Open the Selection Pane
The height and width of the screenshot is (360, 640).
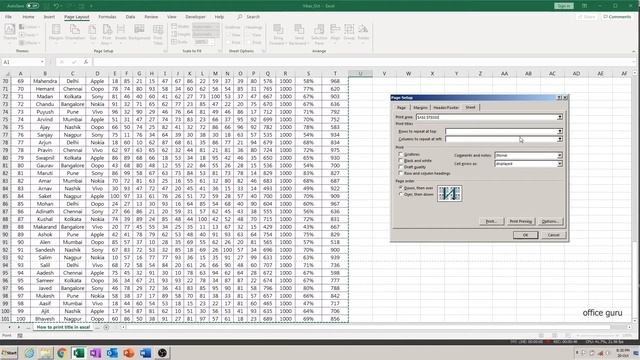(x=319, y=33)
